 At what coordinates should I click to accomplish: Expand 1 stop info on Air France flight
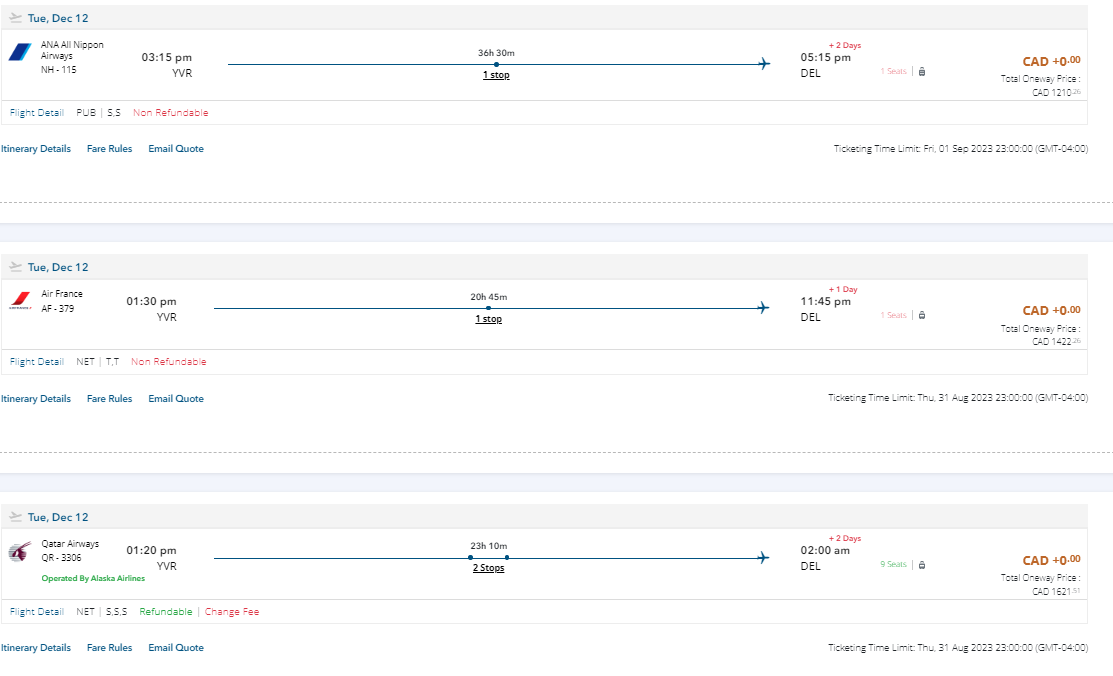(x=488, y=319)
